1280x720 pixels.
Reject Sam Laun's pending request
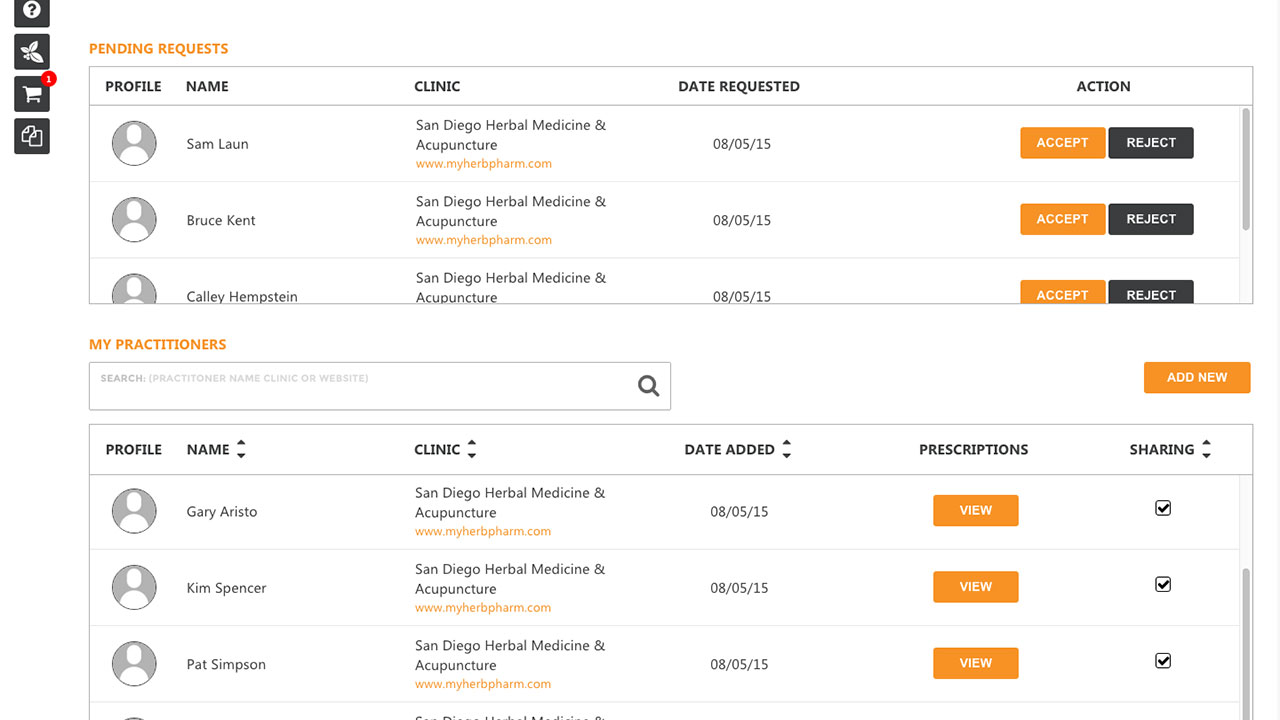coord(1151,143)
